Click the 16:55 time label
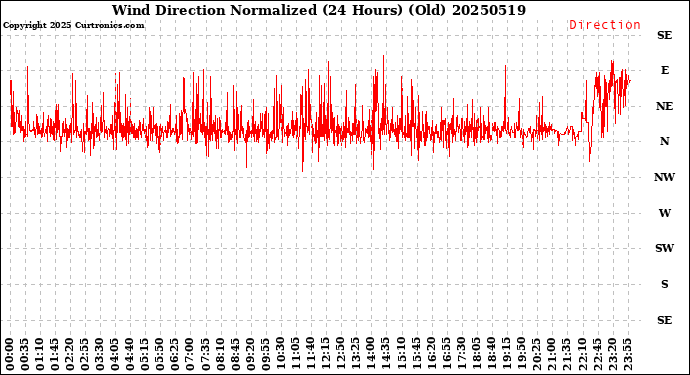The height and width of the screenshot is (375, 690). click(446, 355)
